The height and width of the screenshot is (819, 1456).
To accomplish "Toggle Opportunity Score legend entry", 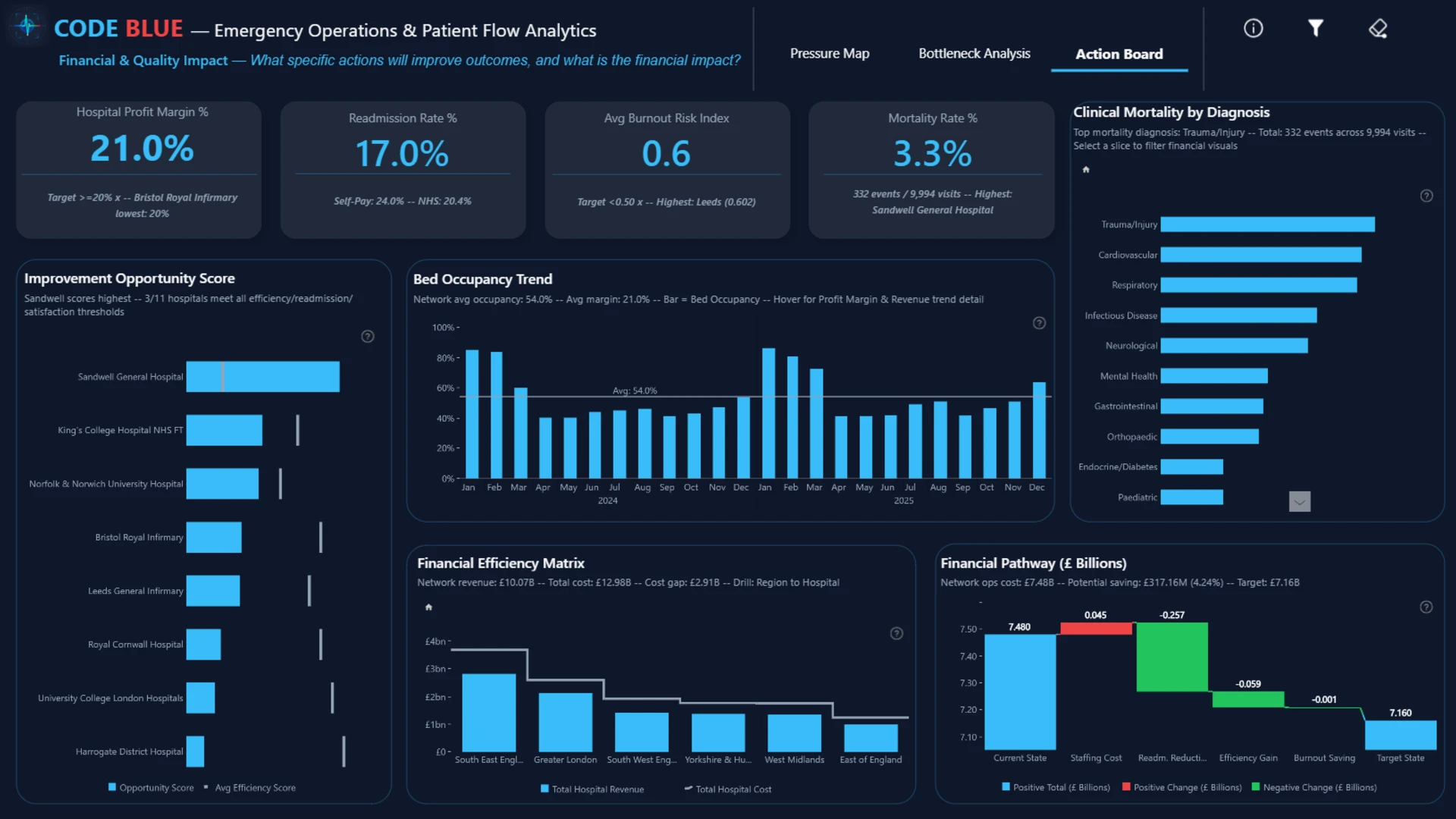I will [x=151, y=788].
